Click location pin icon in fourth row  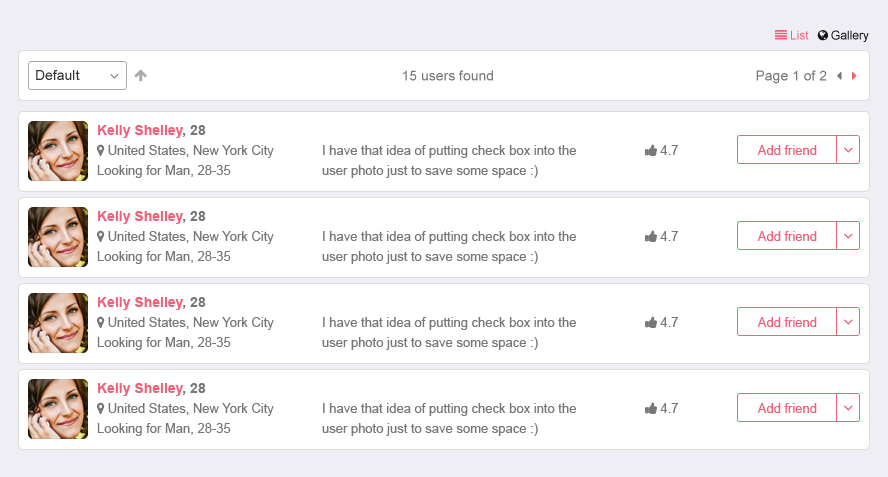(x=101, y=409)
